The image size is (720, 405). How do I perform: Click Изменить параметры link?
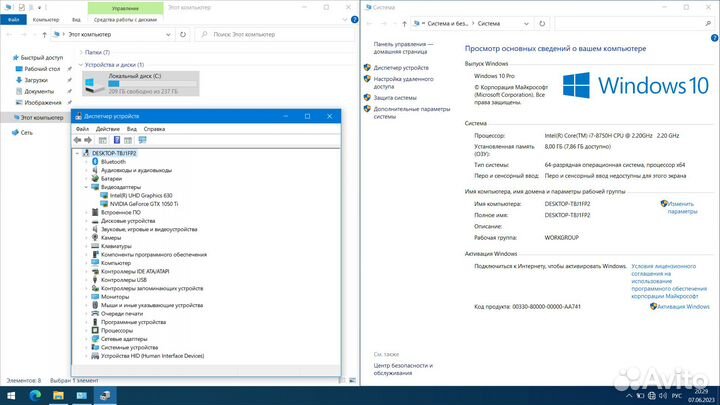tap(682, 208)
